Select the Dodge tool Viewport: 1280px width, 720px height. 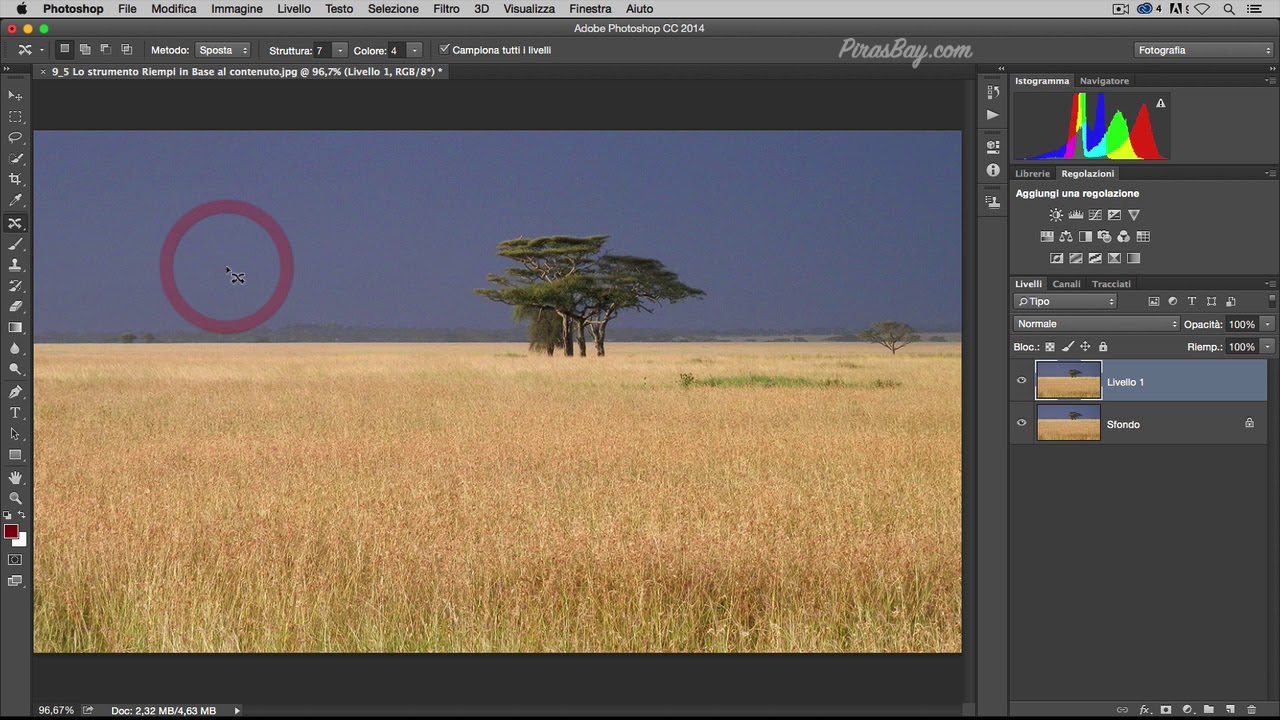coord(15,370)
